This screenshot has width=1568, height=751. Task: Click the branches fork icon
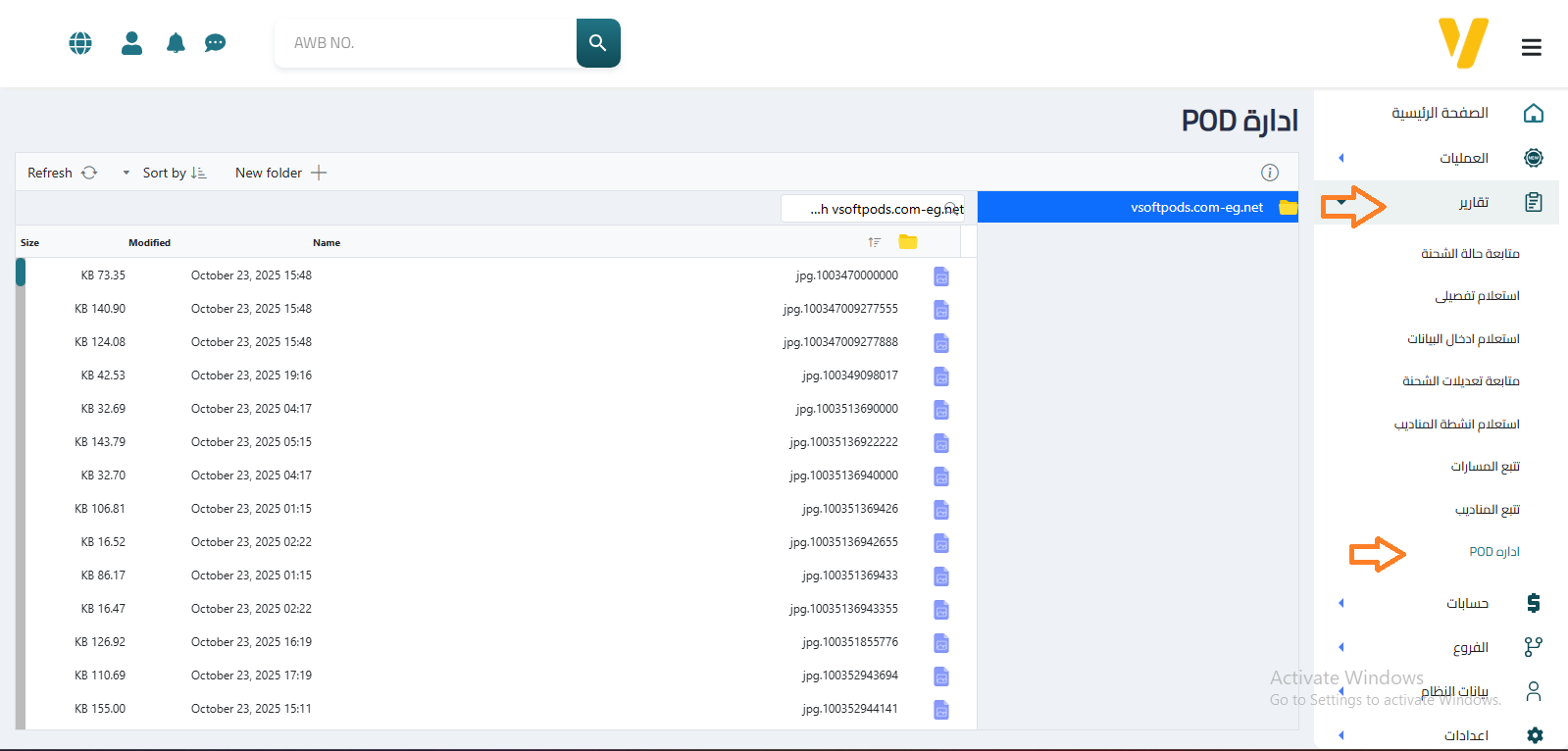(1534, 647)
